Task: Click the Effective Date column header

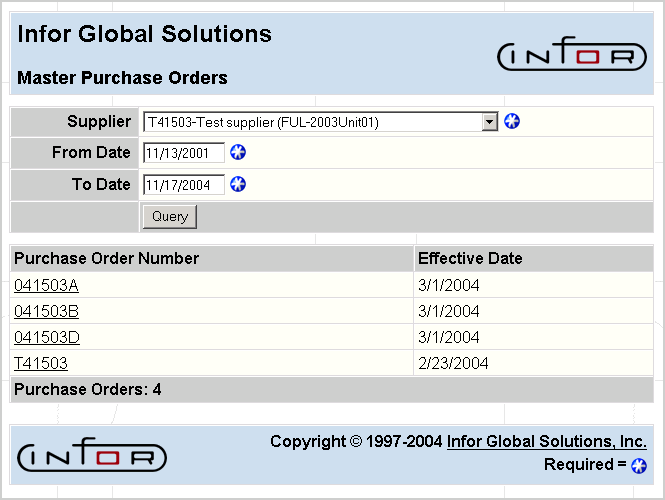Action: pyautogui.click(x=470, y=259)
